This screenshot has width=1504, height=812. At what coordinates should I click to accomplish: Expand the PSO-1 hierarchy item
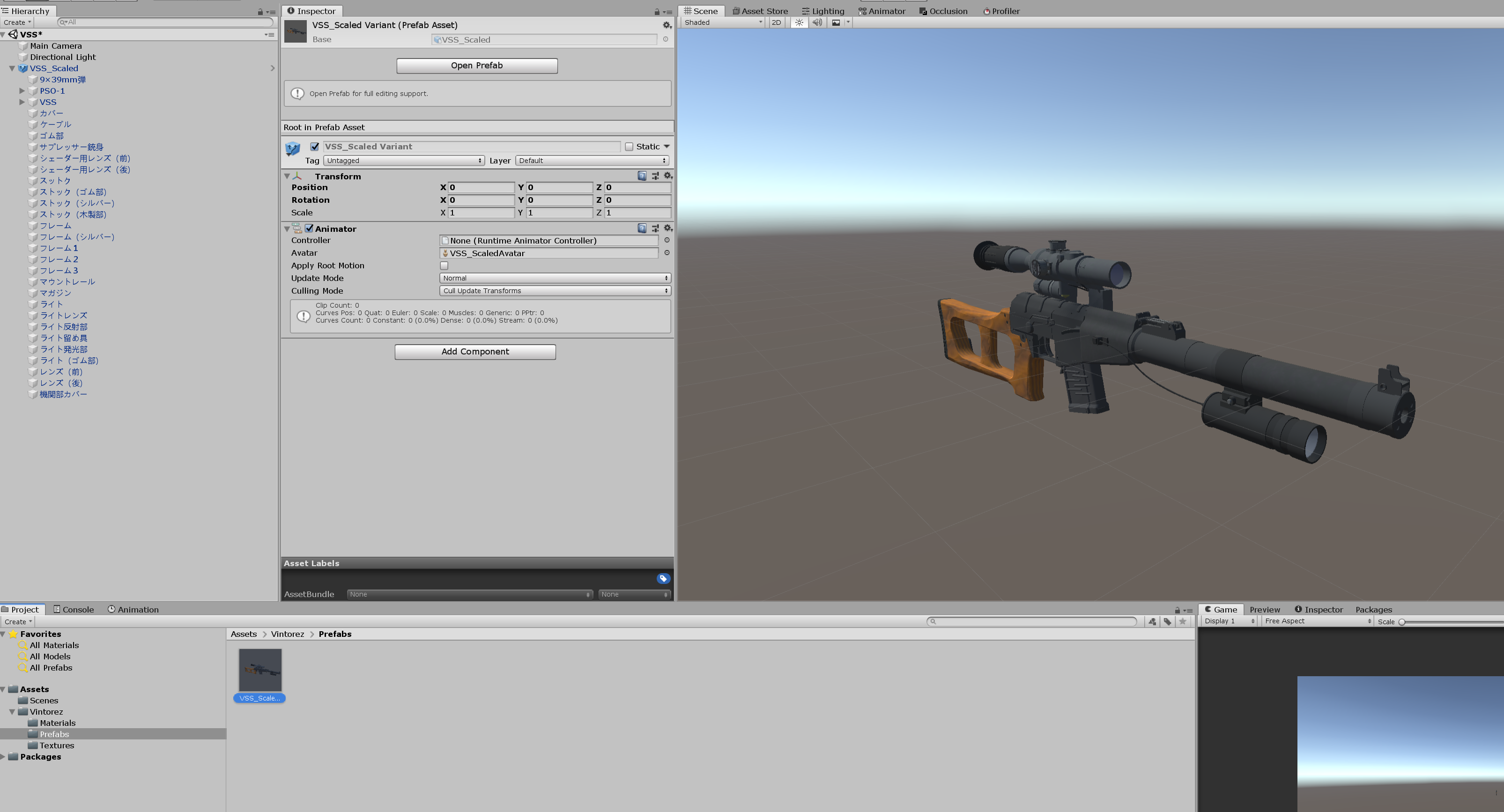coord(22,90)
